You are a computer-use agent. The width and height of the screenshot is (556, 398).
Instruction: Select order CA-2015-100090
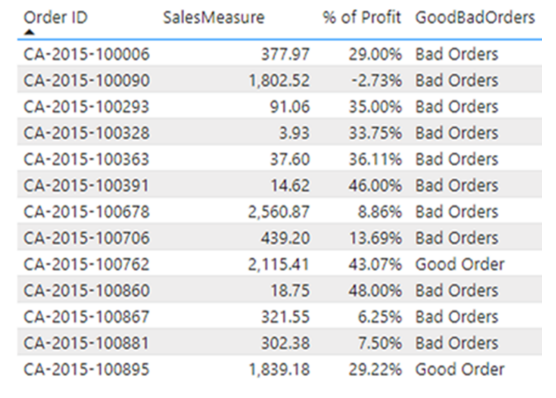(87, 81)
